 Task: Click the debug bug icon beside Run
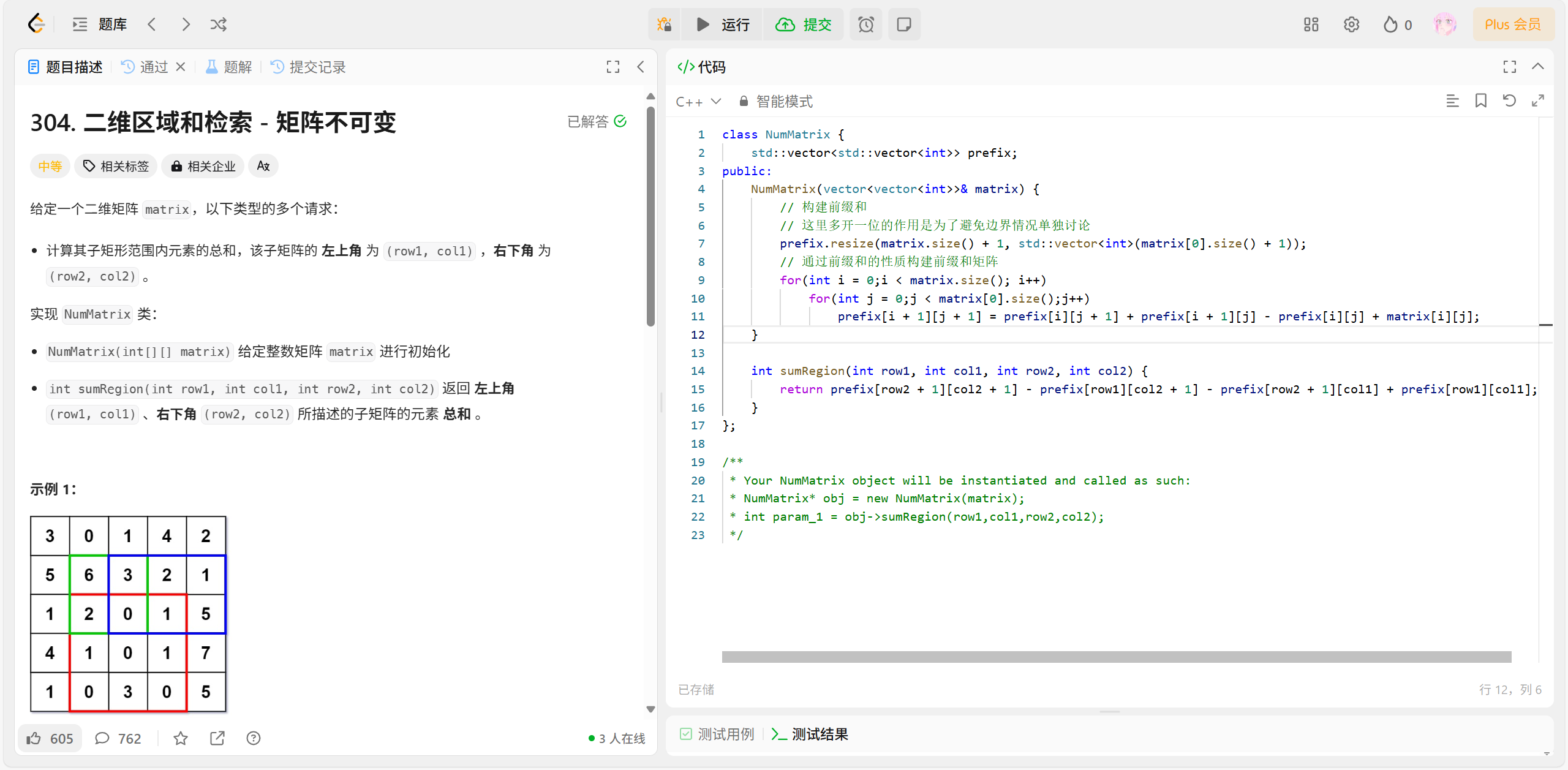(664, 25)
